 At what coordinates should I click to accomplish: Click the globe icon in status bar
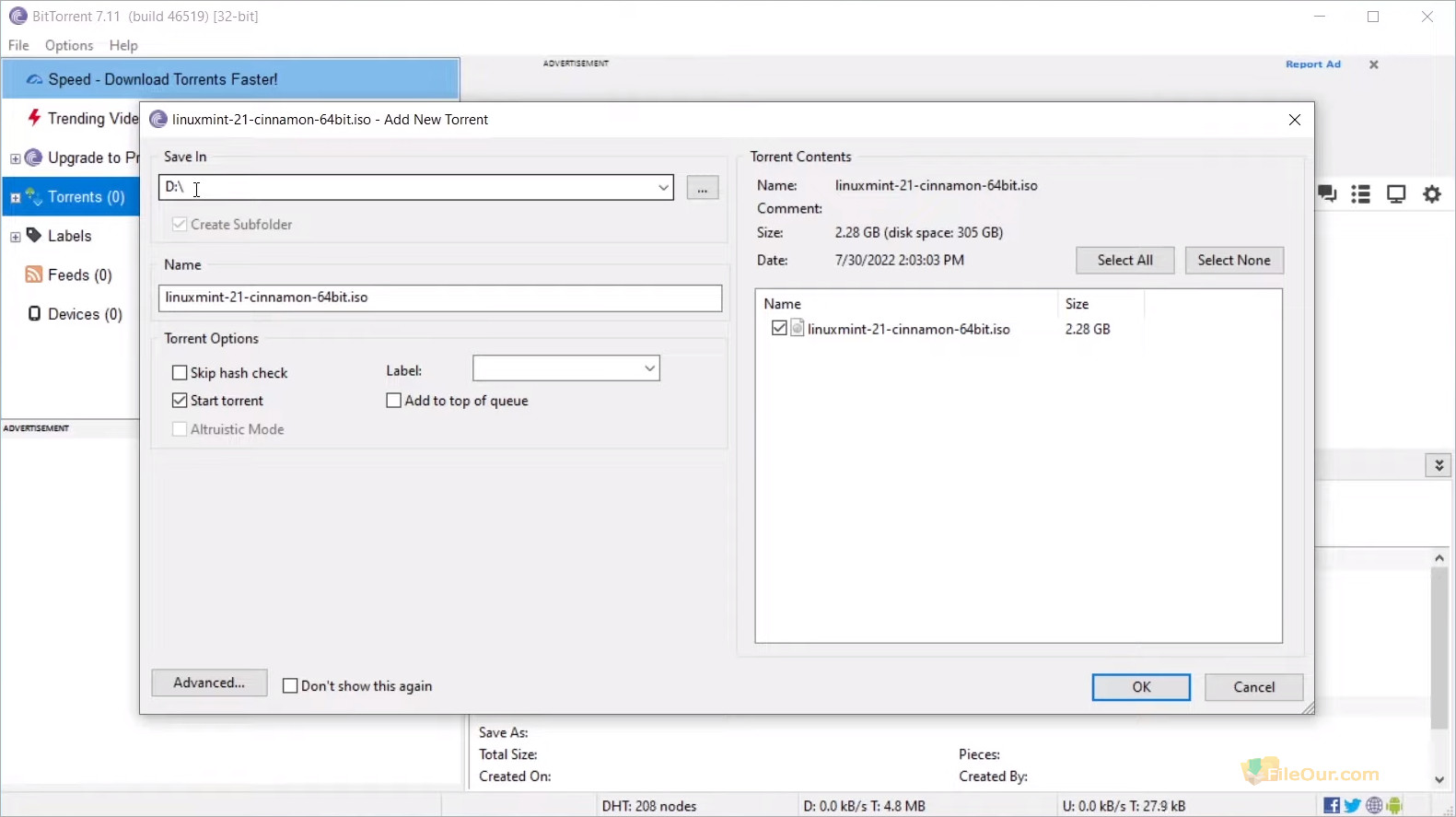click(1374, 806)
